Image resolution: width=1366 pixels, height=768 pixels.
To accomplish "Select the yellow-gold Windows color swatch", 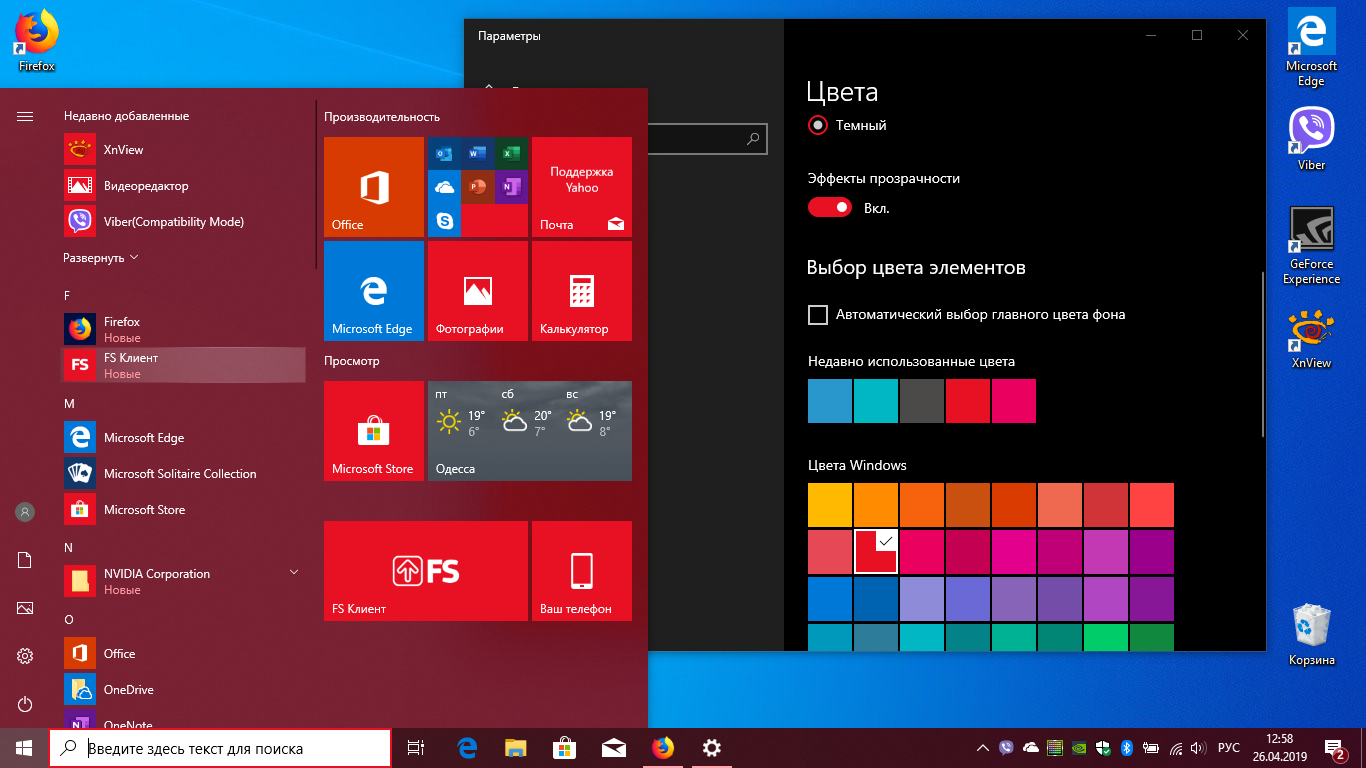I will [830, 505].
